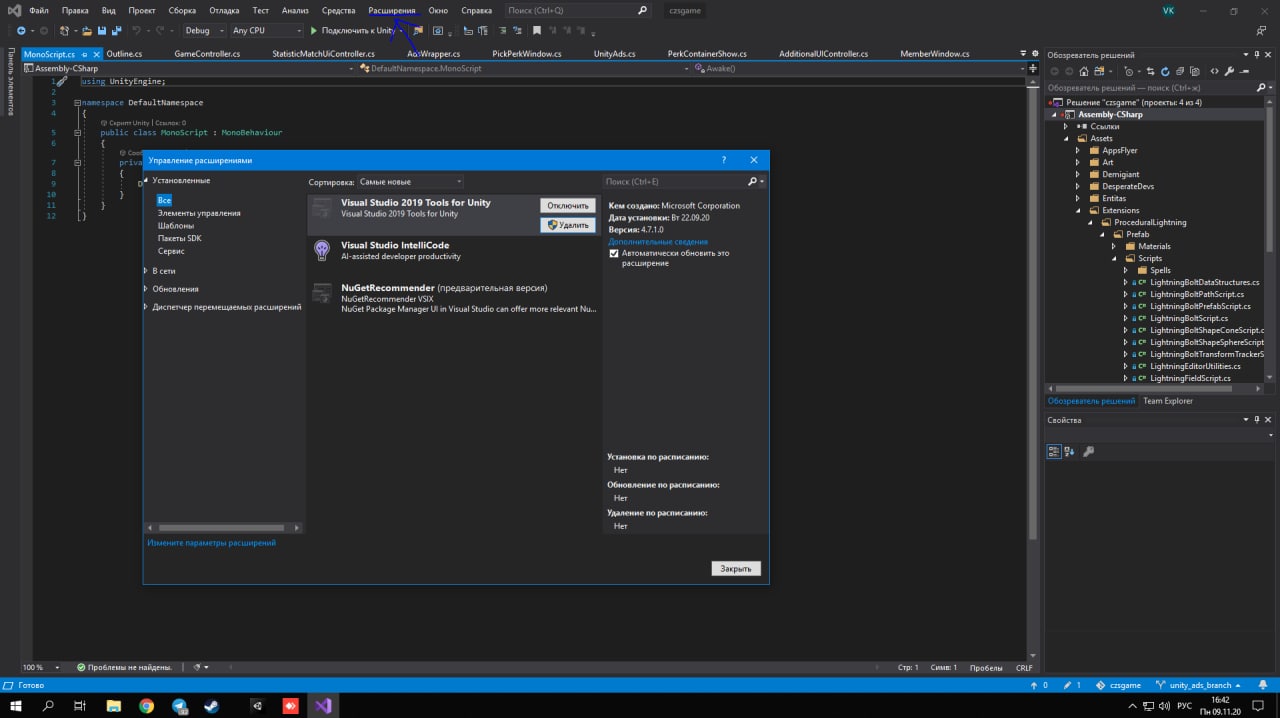
Task: Switch to the Team Explorer tab
Action: [x=1168, y=401]
